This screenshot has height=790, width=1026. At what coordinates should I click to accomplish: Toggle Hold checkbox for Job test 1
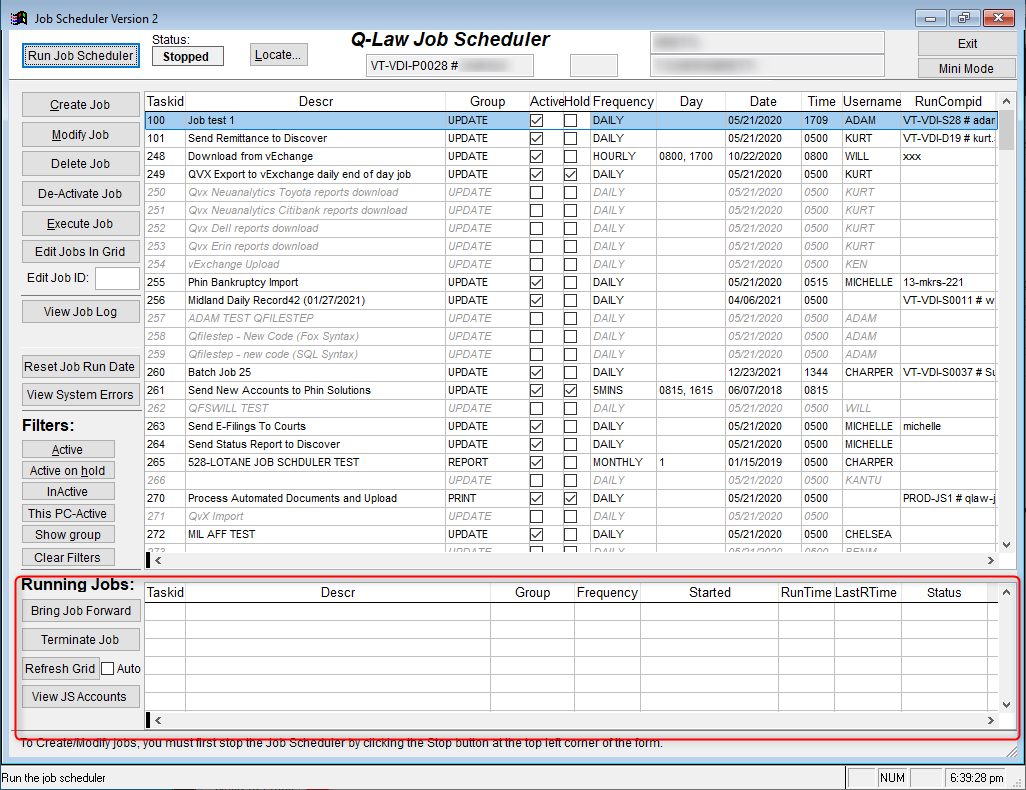tap(571, 120)
